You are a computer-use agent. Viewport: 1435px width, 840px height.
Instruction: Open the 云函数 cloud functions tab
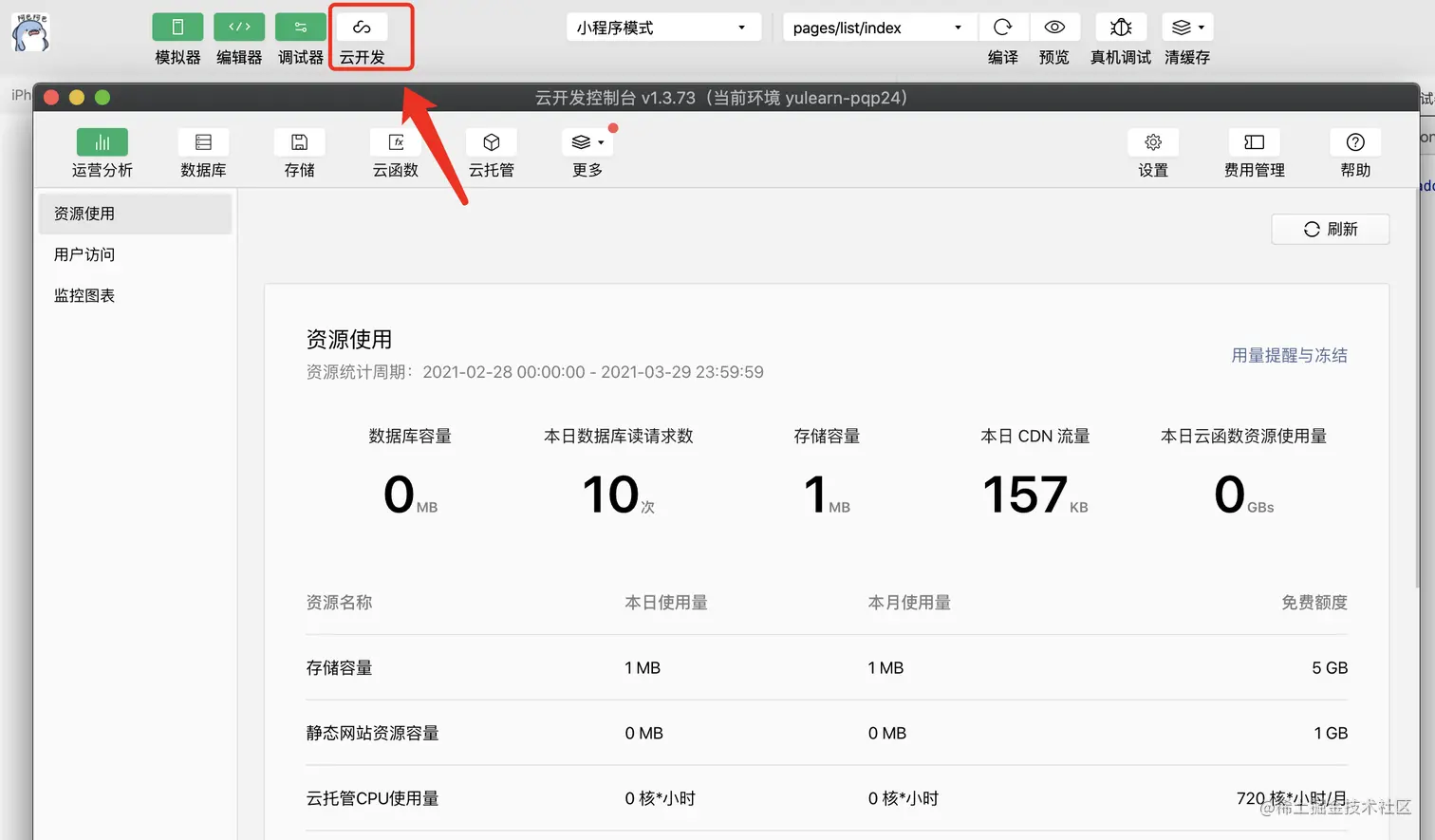(x=396, y=142)
